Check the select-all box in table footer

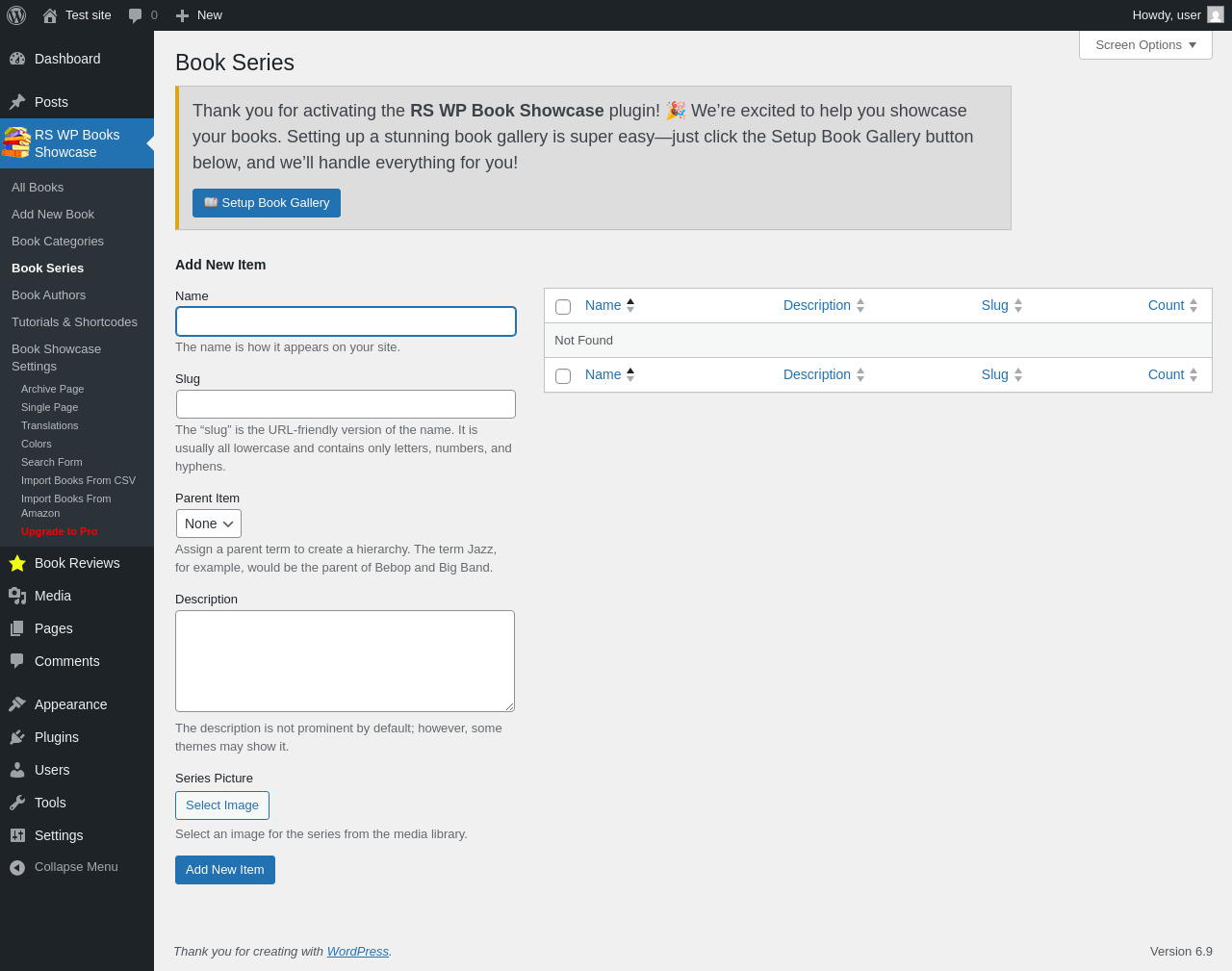click(563, 376)
